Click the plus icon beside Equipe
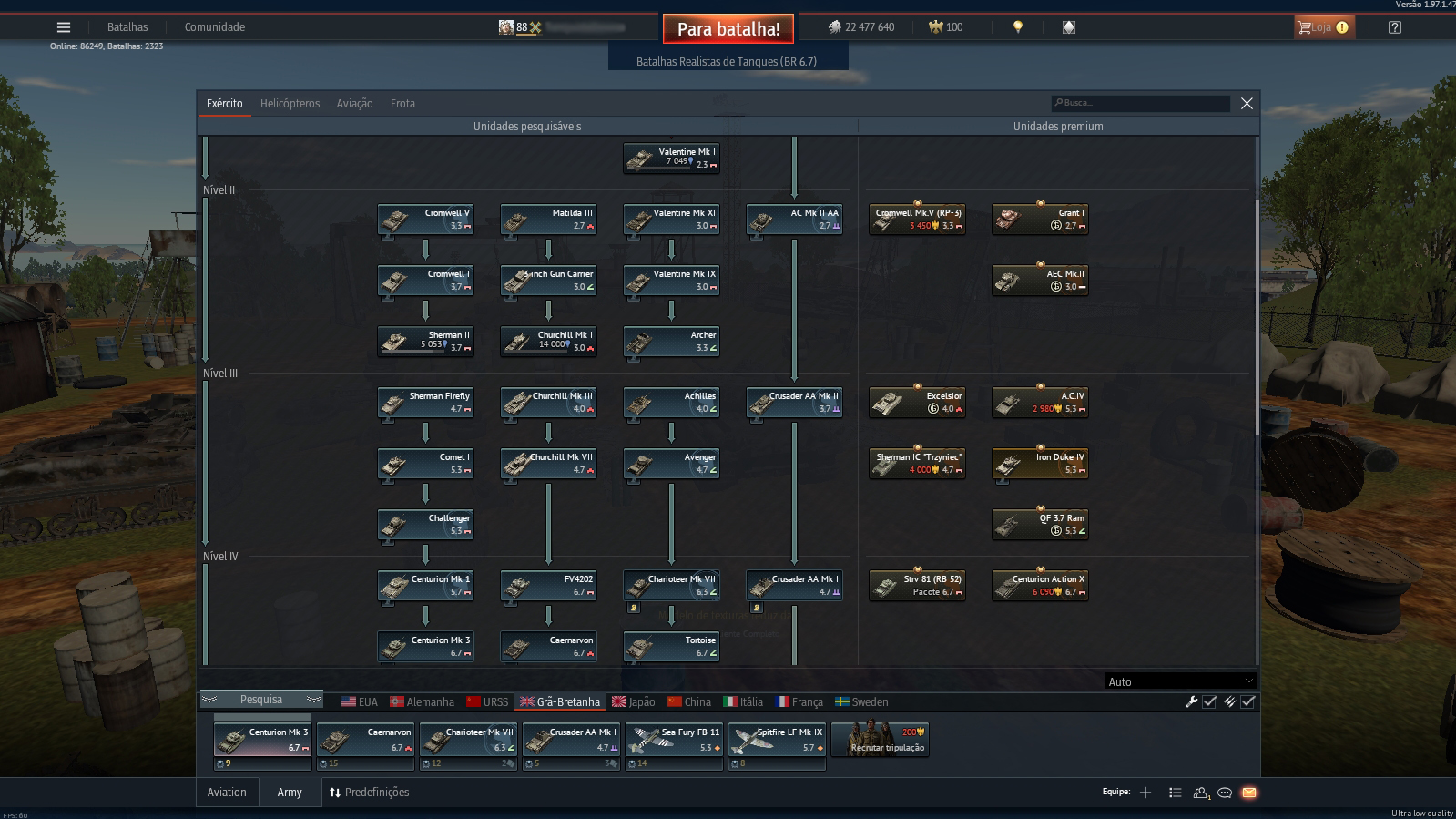The height and width of the screenshot is (819, 1456). click(1145, 793)
